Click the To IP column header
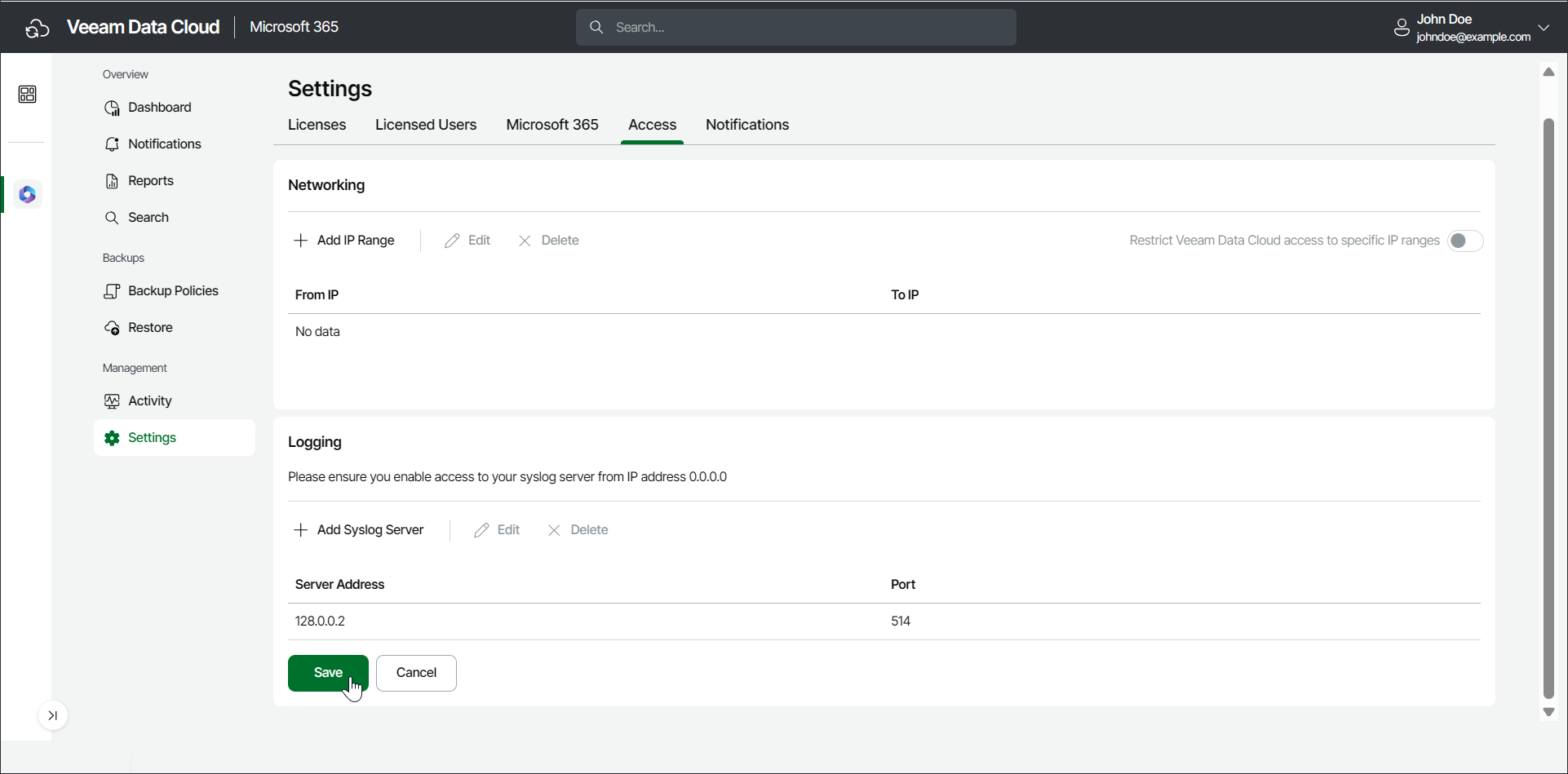This screenshot has width=1568, height=774. coord(905,295)
